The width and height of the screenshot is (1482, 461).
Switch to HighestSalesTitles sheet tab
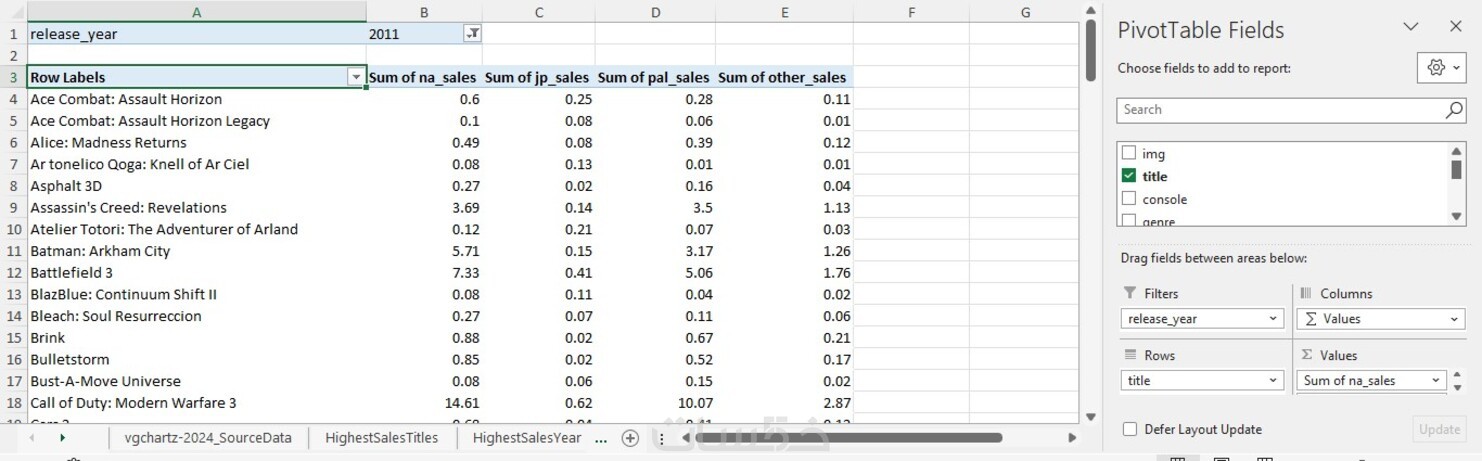point(382,438)
